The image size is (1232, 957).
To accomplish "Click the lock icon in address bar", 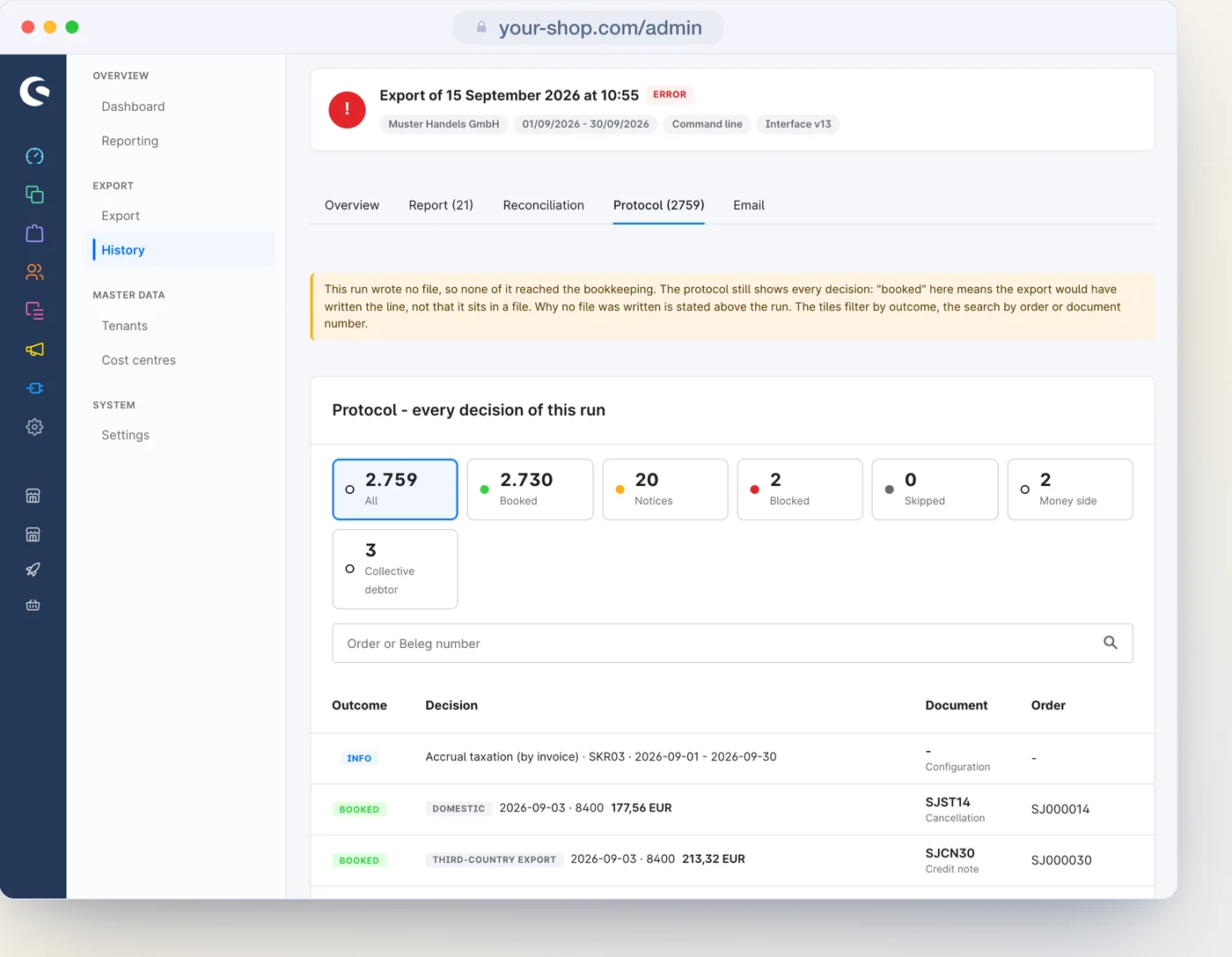I will click(x=481, y=27).
